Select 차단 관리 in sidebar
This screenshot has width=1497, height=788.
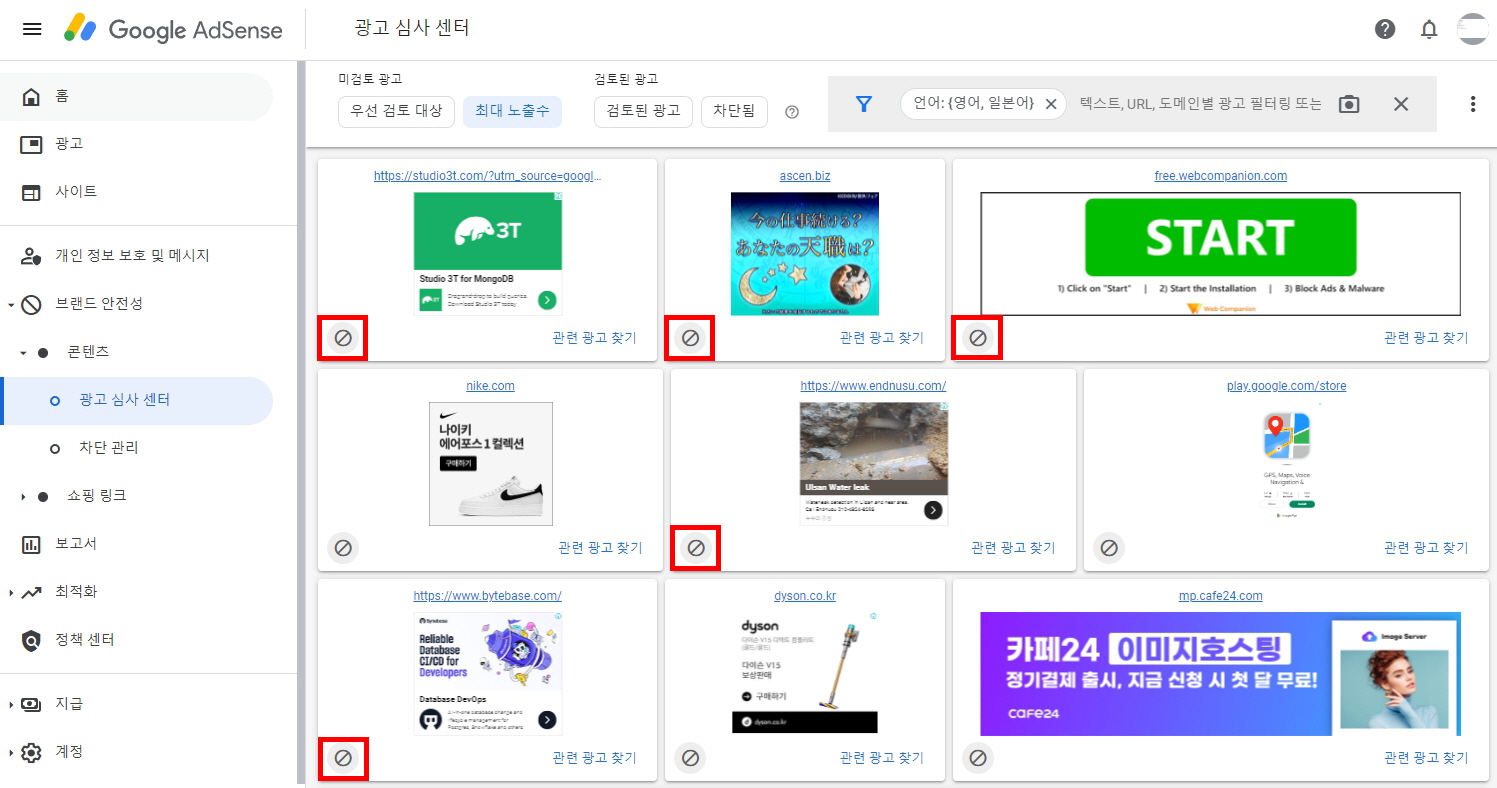(x=136, y=448)
